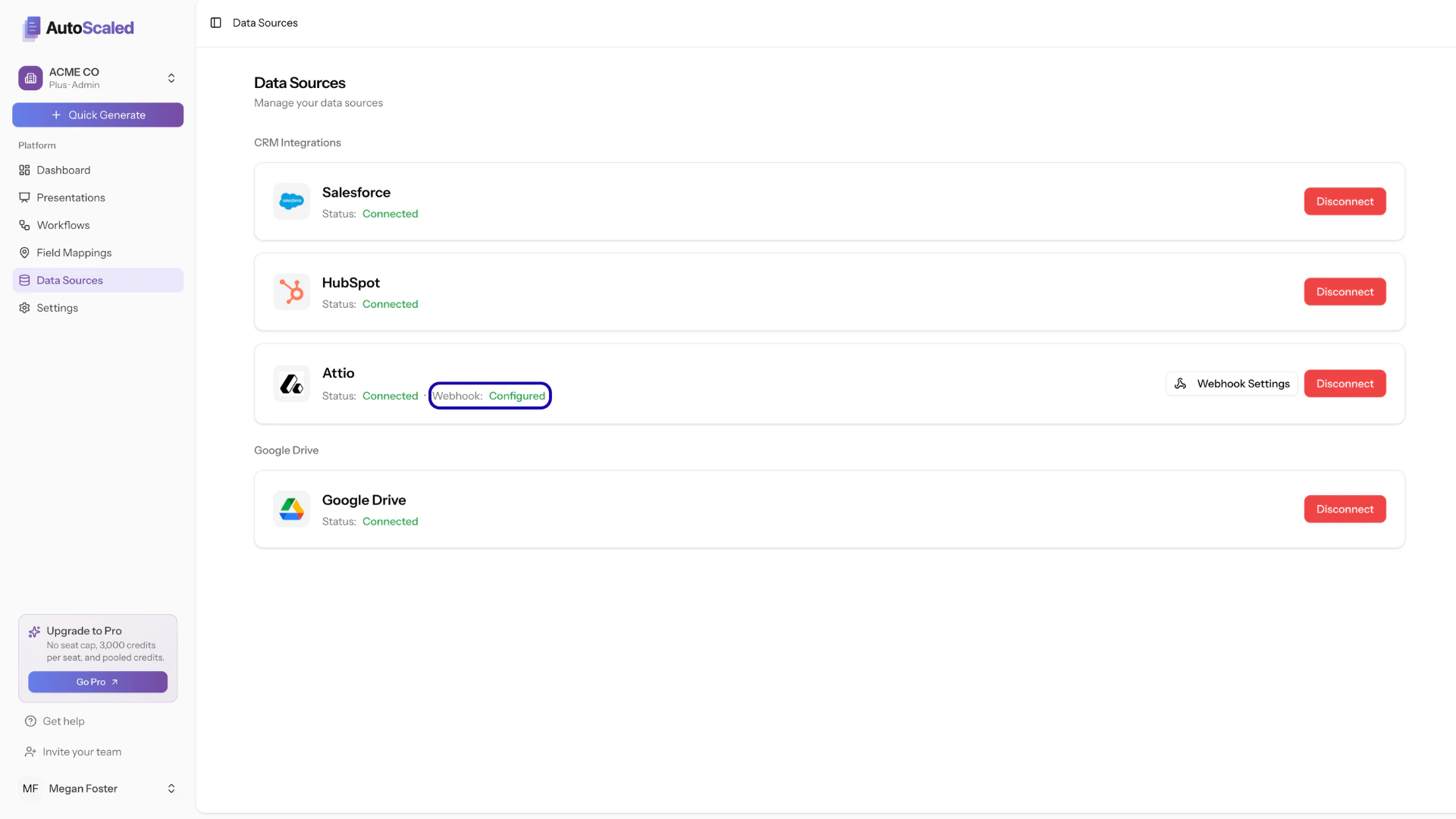Disconnect the HubSpot integration

pyautogui.click(x=1345, y=291)
